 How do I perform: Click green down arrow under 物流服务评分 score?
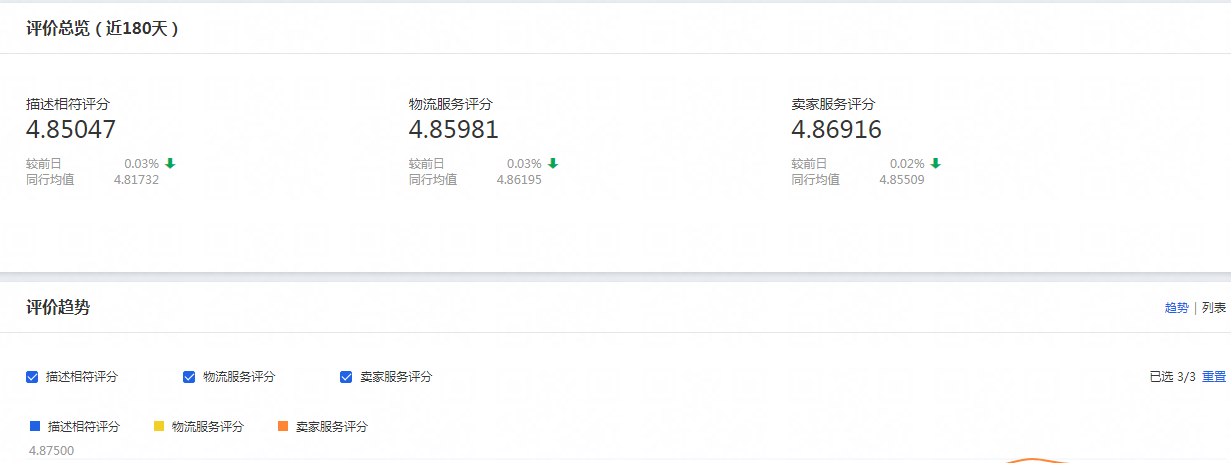click(x=553, y=163)
